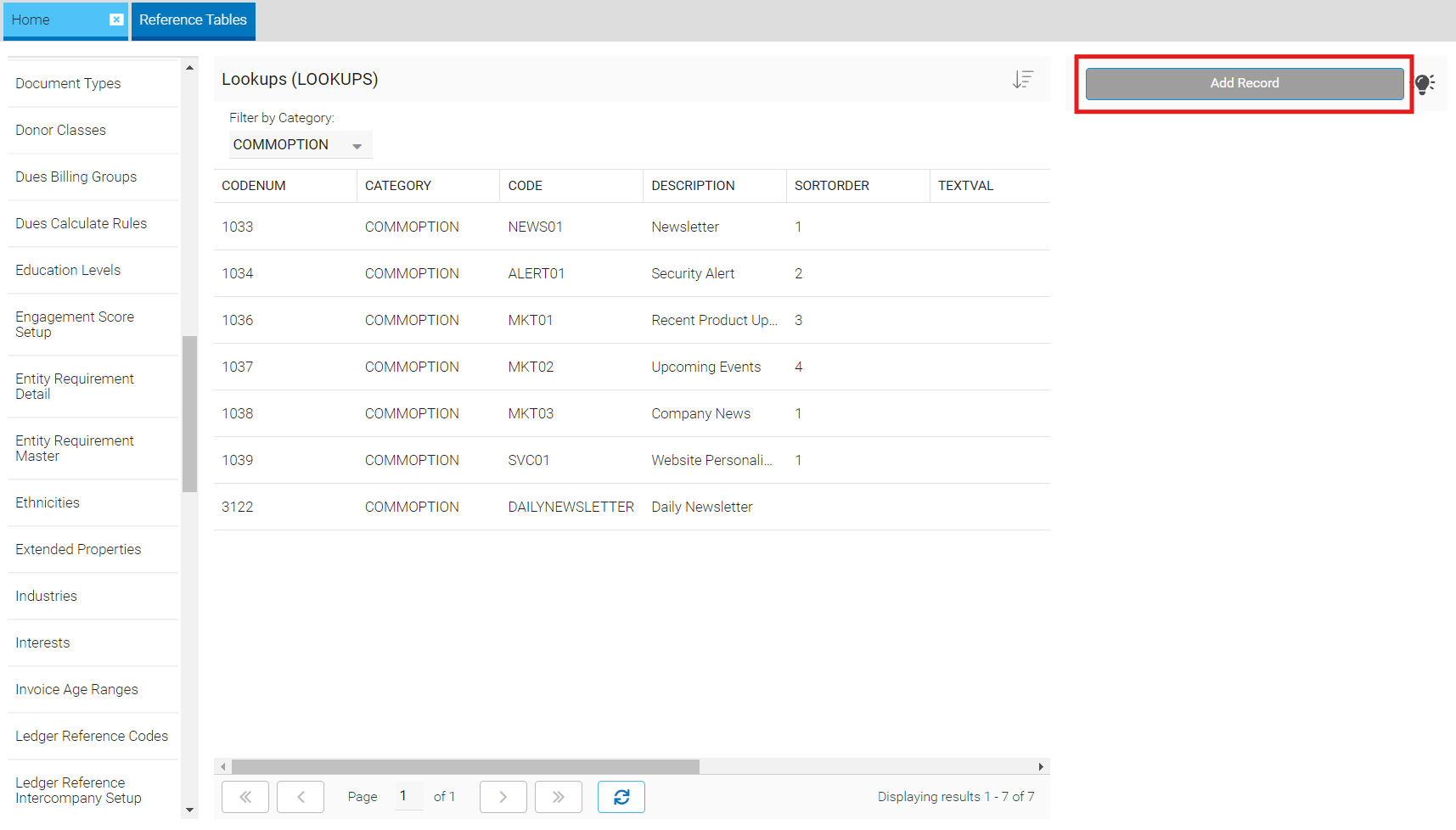The height and width of the screenshot is (830, 1456).
Task: Go to the next page of results
Action: tap(503, 797)
